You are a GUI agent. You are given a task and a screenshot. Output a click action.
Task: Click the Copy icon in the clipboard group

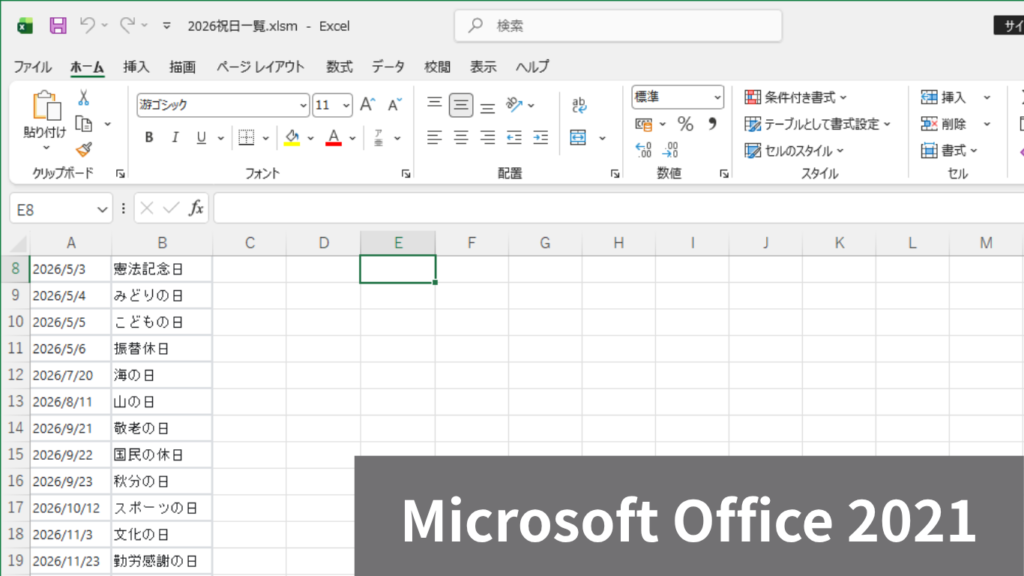(x=84, y=123)
